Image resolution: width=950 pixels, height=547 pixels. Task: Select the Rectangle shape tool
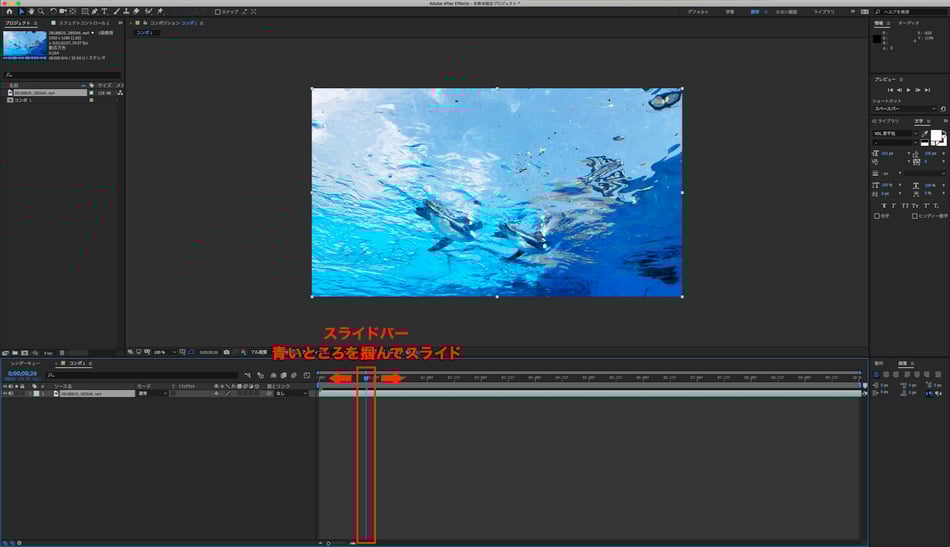(x=83, y=11)
